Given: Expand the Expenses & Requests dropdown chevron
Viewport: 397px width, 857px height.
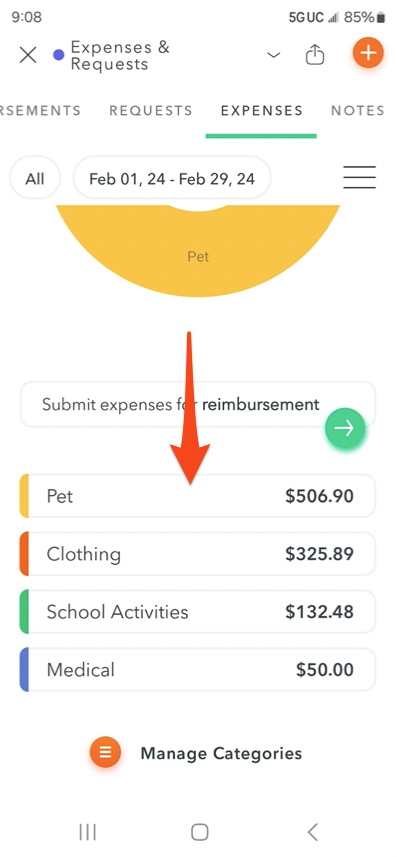Looking at the screenshot, I should (x=273, y=55).
